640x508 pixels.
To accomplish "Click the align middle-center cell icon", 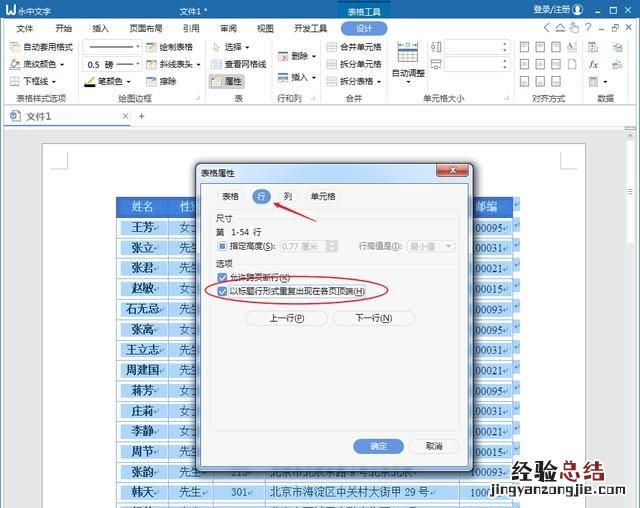I will [x=540, y=64].
